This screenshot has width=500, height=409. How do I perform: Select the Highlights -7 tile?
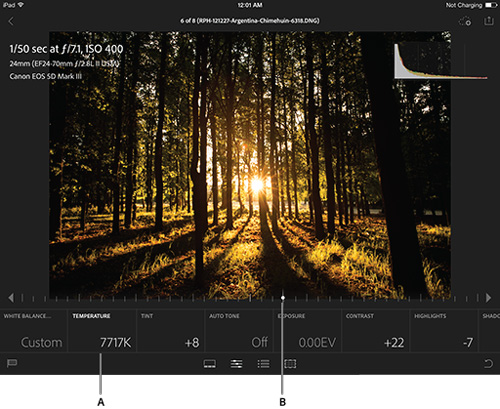pyautogui.click(x=444, y=330)
